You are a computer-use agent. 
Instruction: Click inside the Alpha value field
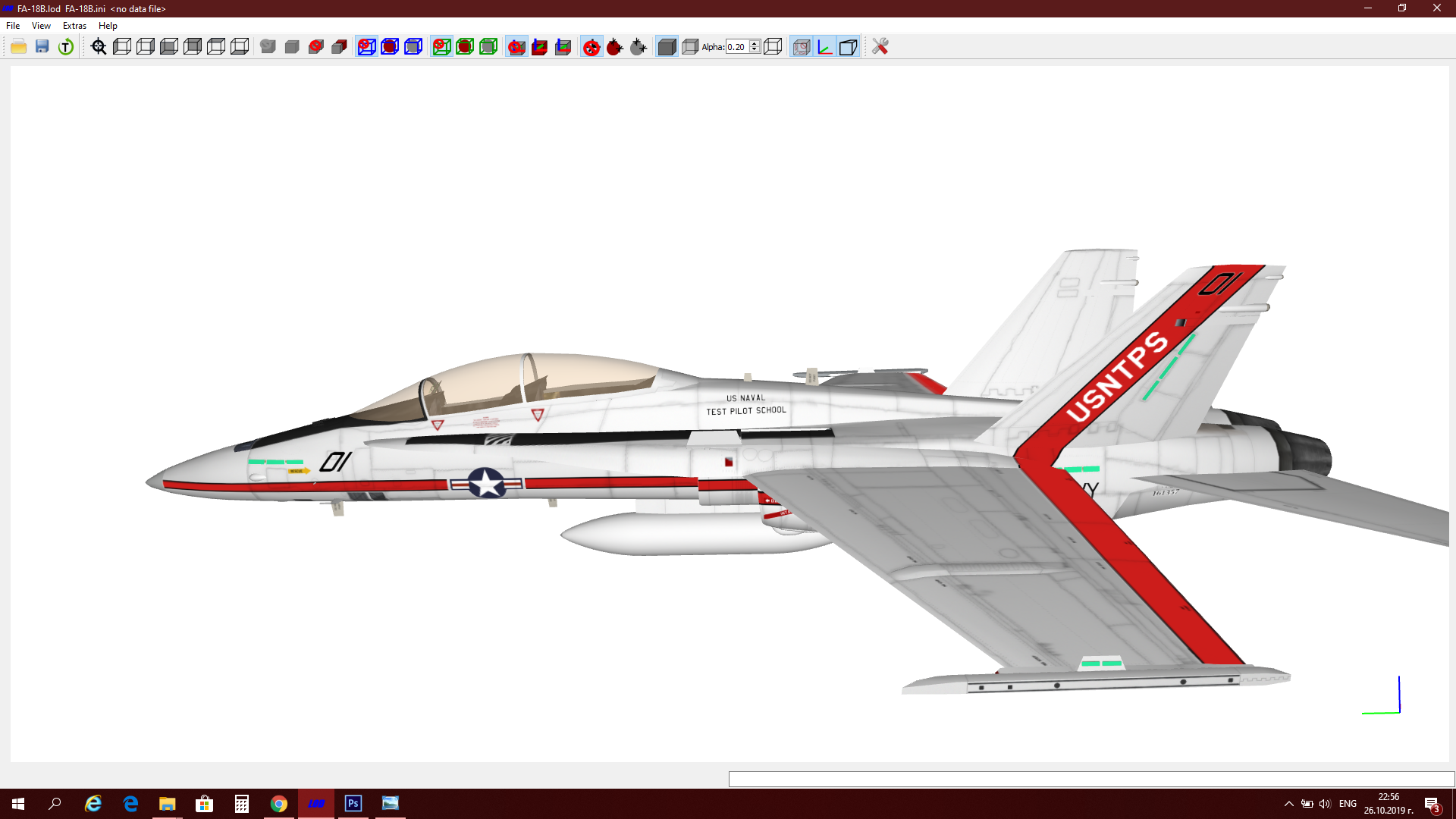tap(737, 47)
